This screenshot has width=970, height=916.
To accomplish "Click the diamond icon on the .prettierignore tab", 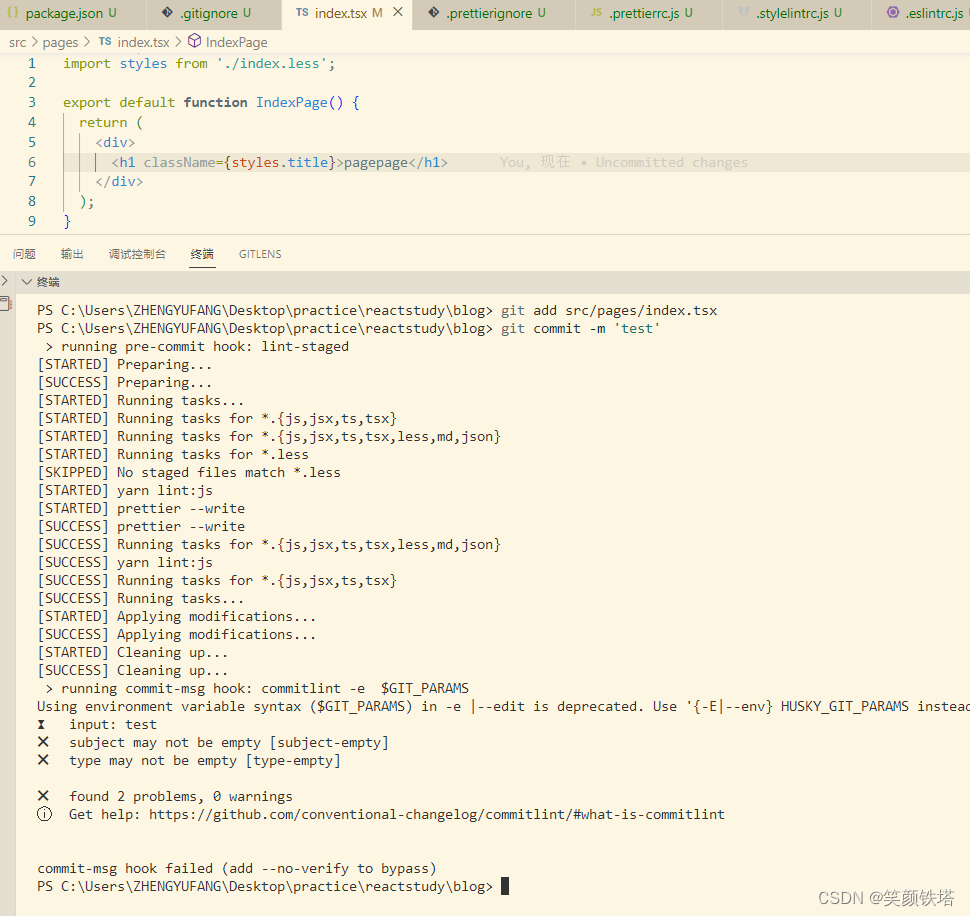I will (x=434, y=15).
